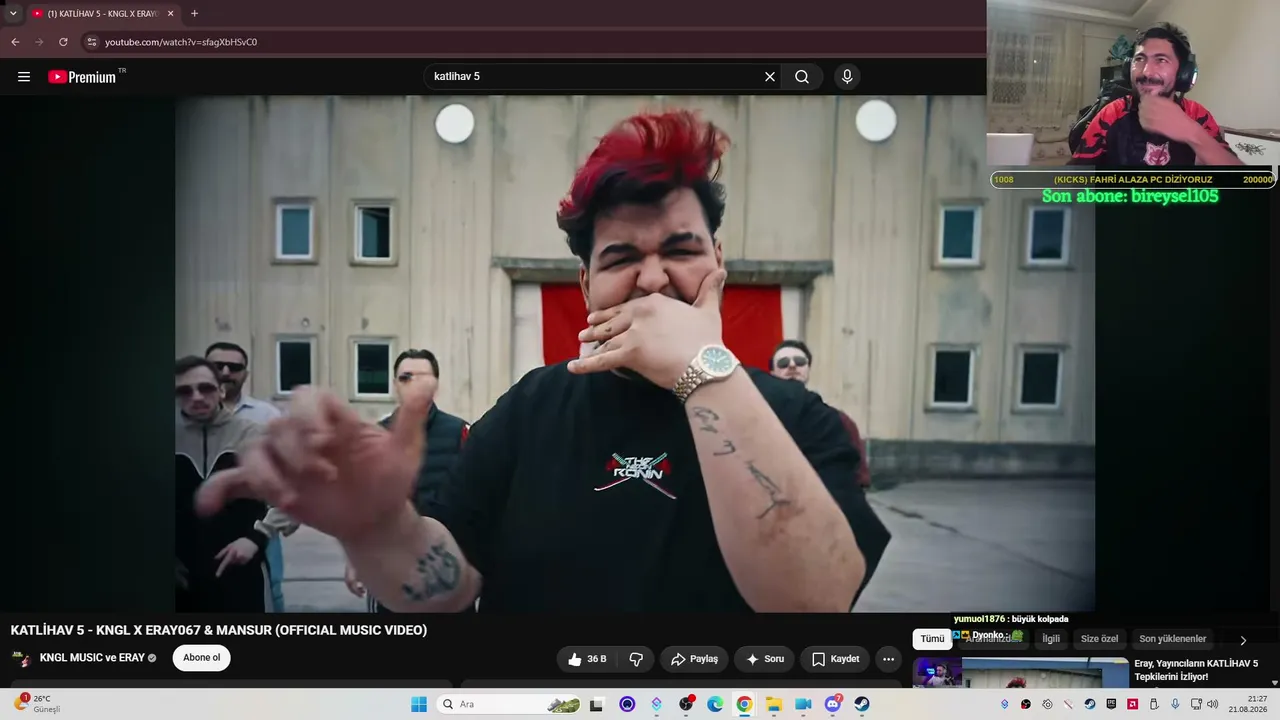Go back in browser history
Screen dimensions: 1280x720
[15, 42]
